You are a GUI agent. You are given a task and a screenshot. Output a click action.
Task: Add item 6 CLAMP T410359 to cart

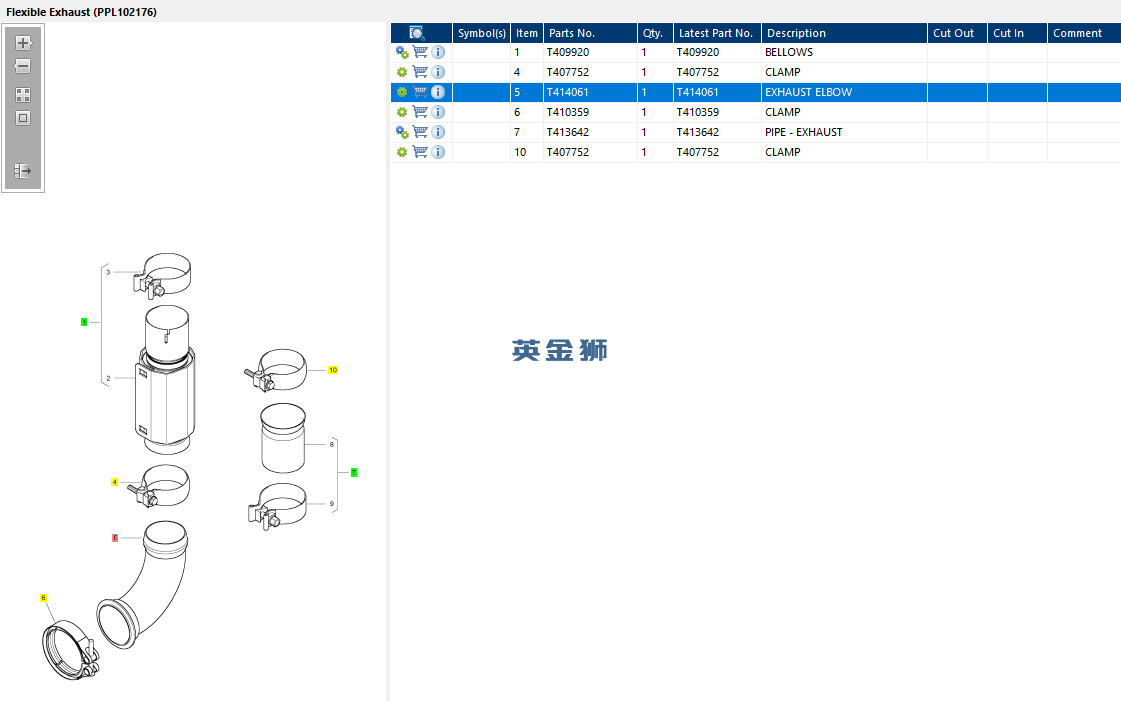tap(420, 112)
